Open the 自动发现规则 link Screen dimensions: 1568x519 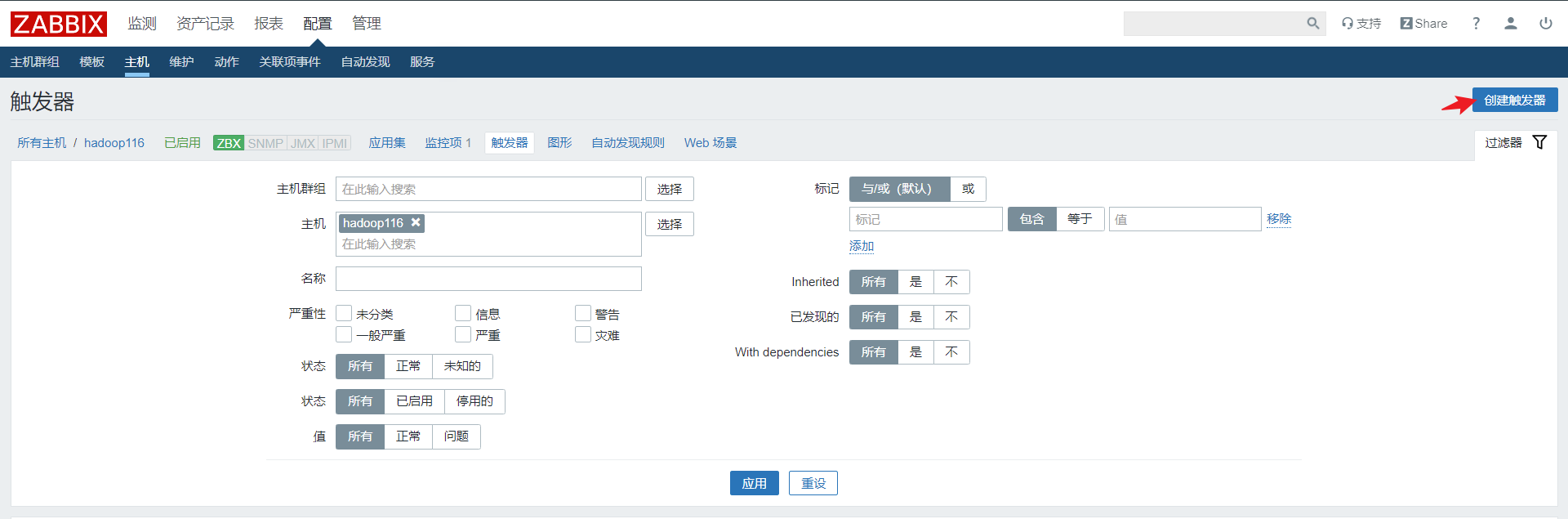click(x=628, y=143)
